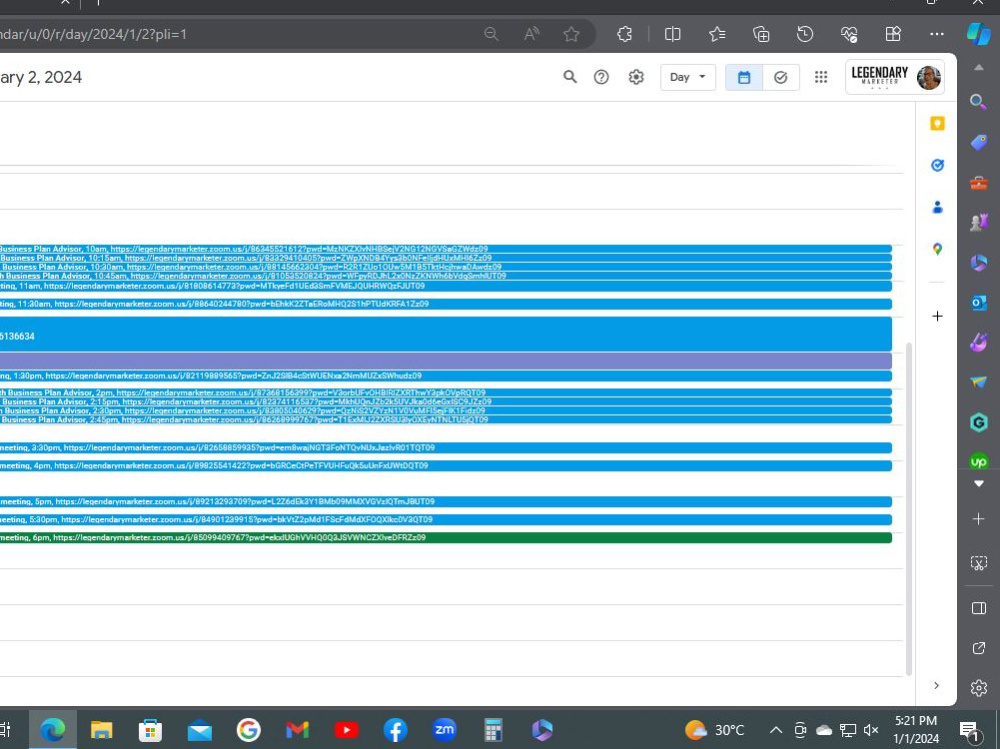
Task: Click the browser address bar URL
Action: [x=94, y=34]
